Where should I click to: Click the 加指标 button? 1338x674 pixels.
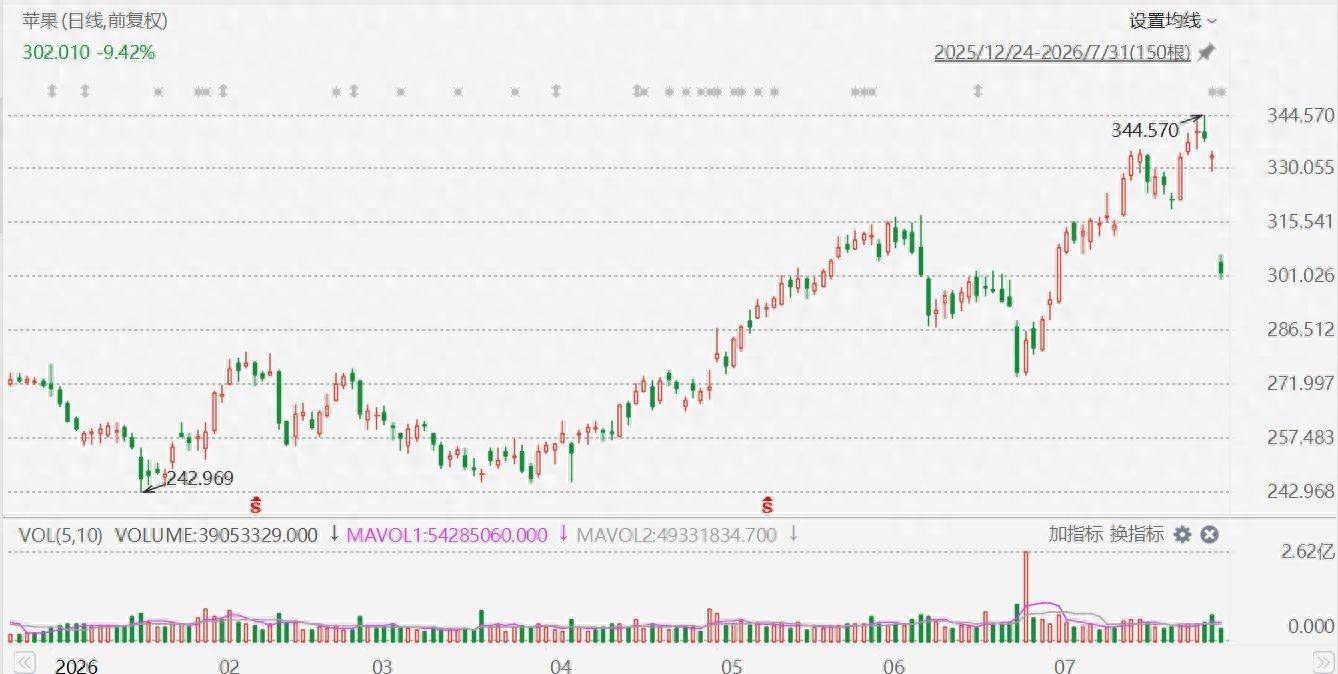1076,534
